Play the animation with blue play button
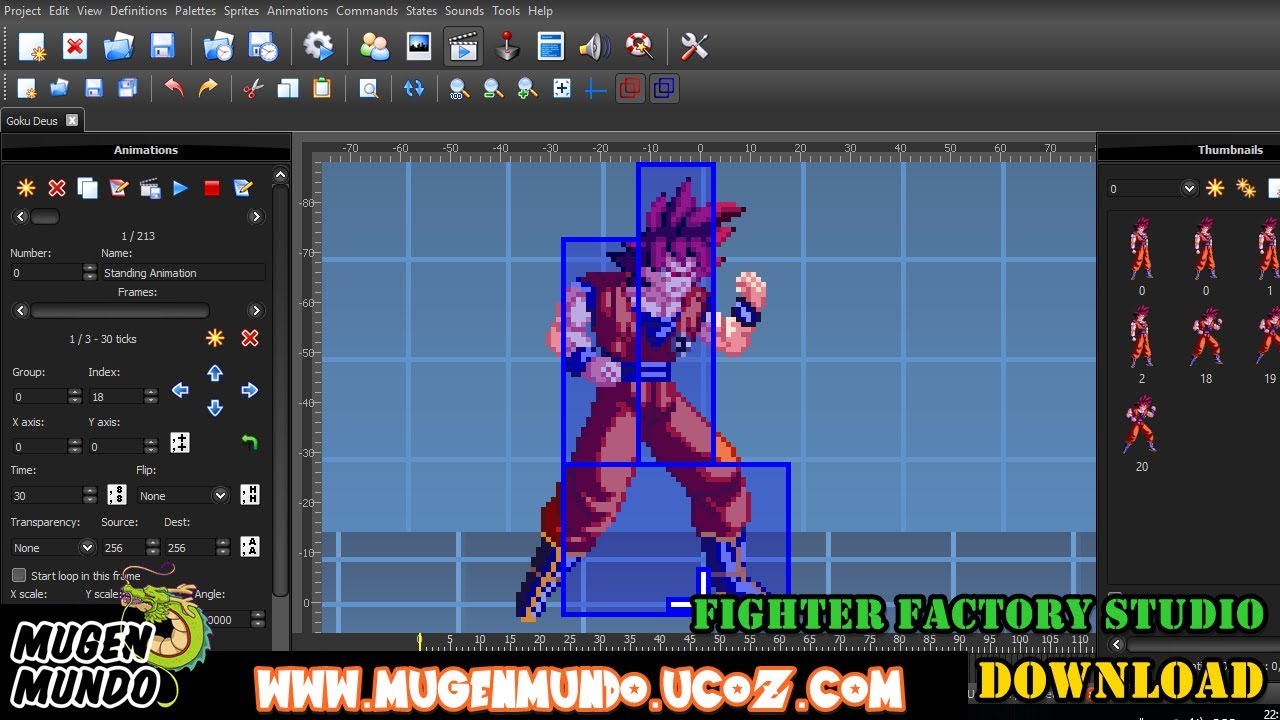Screen dimensions: 1280x720 180,188
